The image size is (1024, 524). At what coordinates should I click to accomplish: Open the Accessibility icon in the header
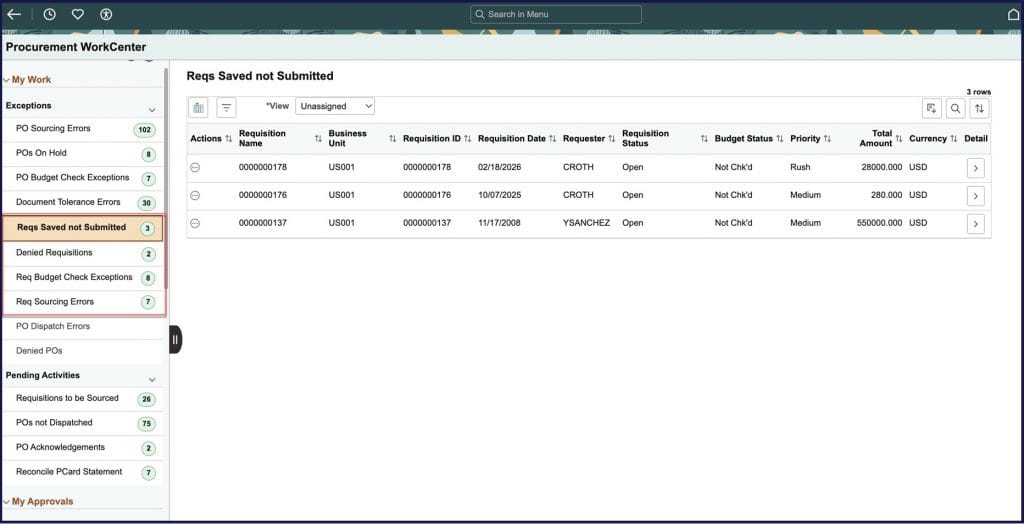click(x=106, y=14)
